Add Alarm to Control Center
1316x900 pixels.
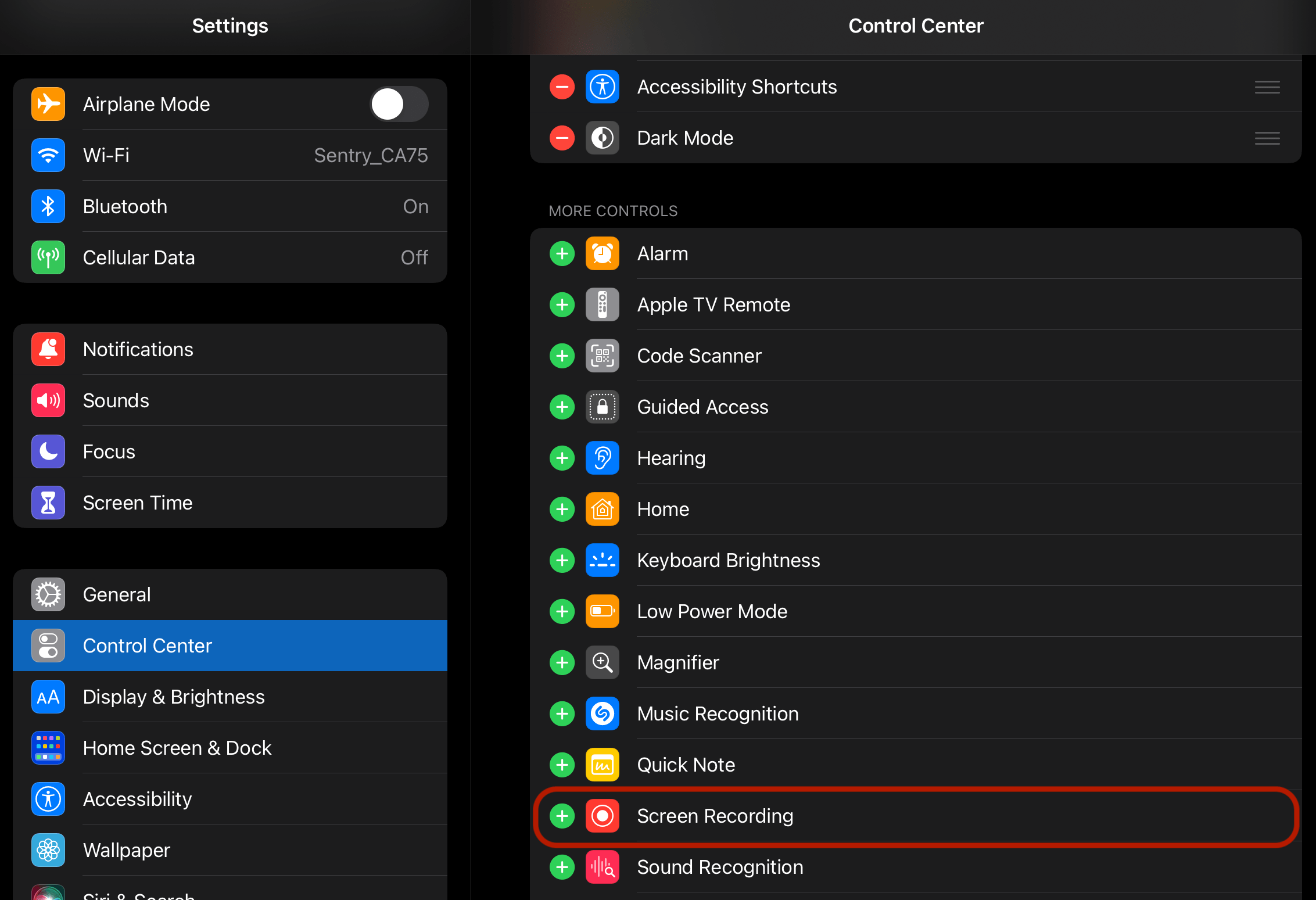pyautogui.click(x=562, y=253)
